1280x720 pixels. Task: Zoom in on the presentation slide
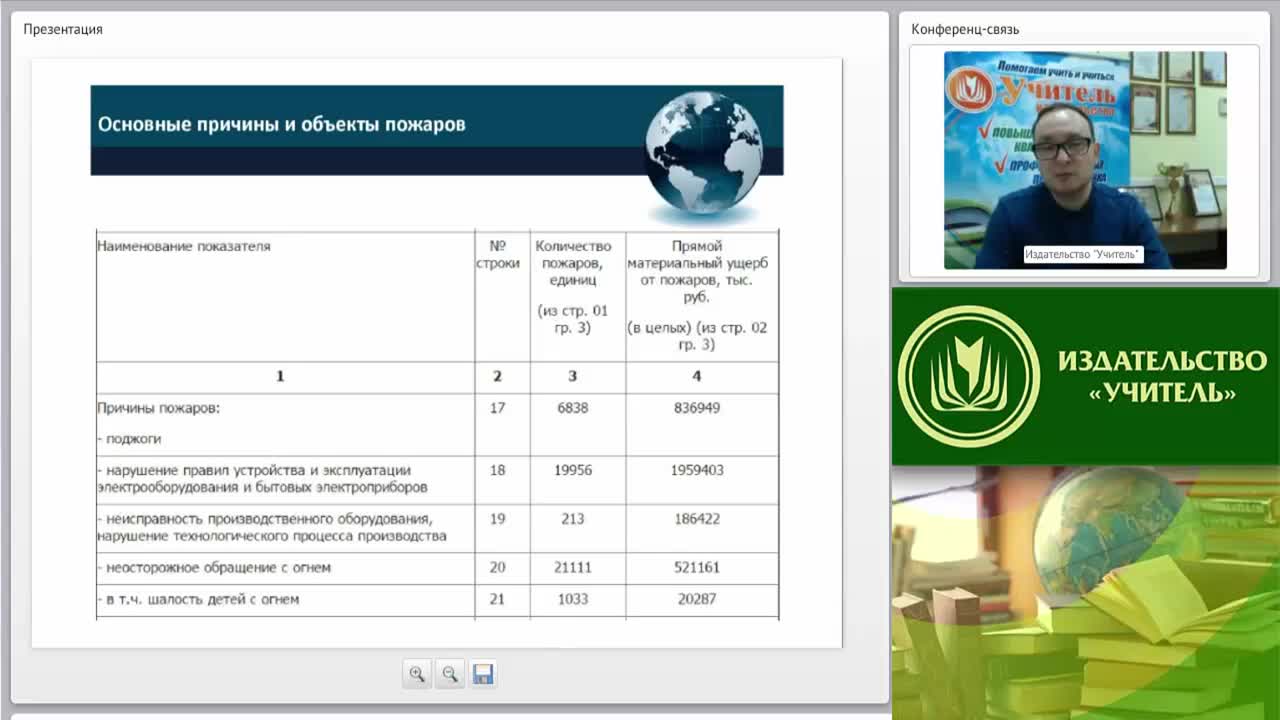coord(417,674)
